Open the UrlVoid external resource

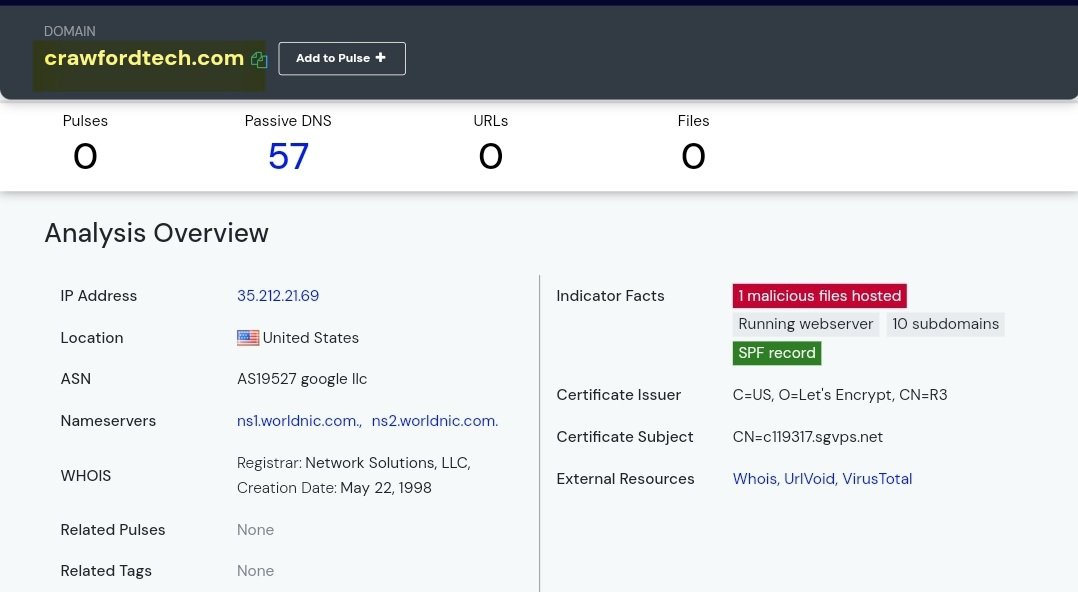[x=809, y=479]
